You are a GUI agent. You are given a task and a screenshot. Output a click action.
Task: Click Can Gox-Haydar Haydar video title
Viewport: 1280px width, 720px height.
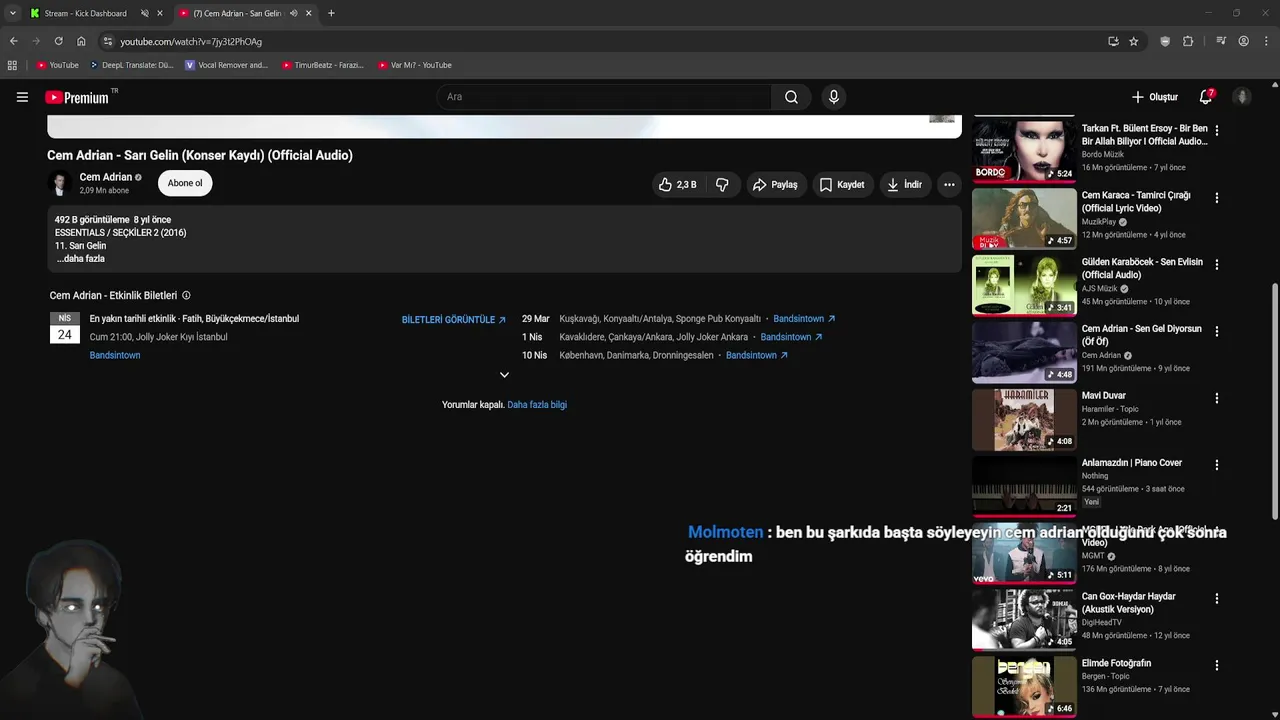(1129, 603)
